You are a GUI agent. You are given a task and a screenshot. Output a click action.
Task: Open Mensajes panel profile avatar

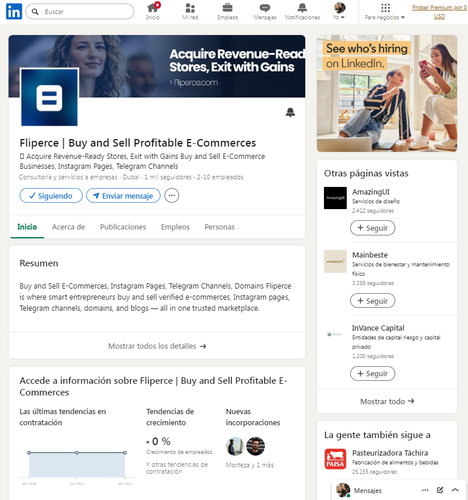[343, 490]
